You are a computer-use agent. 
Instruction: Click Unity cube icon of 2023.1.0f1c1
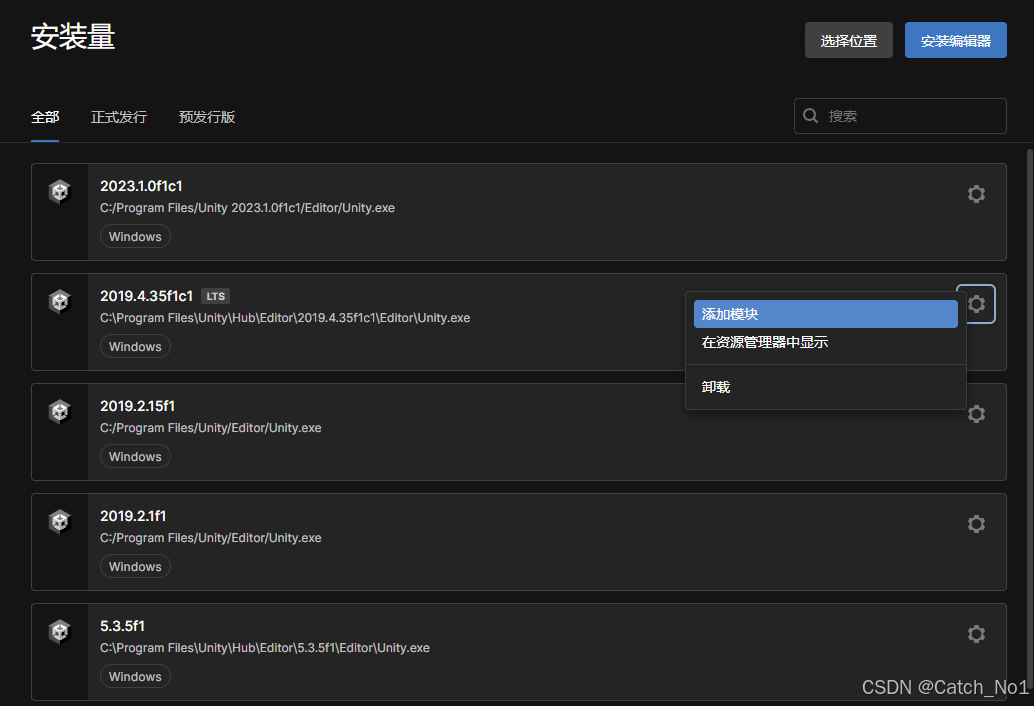click(59, 192)
